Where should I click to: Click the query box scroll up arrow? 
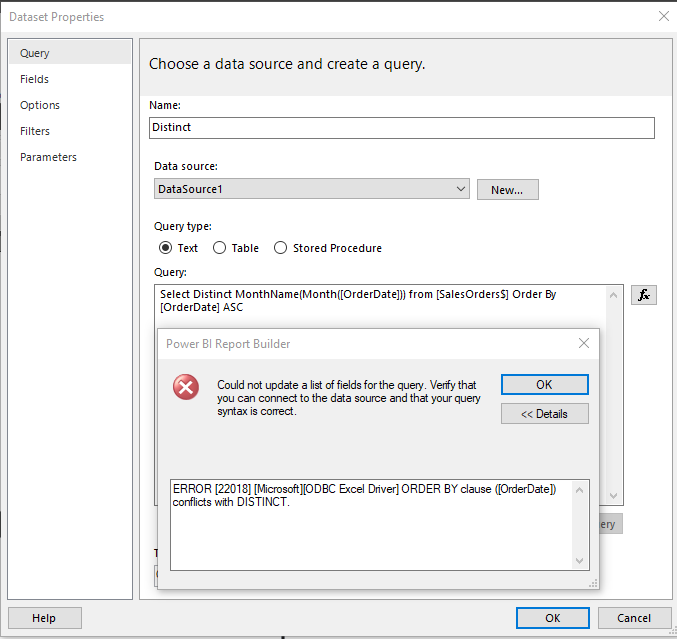(x=613, y=295)
